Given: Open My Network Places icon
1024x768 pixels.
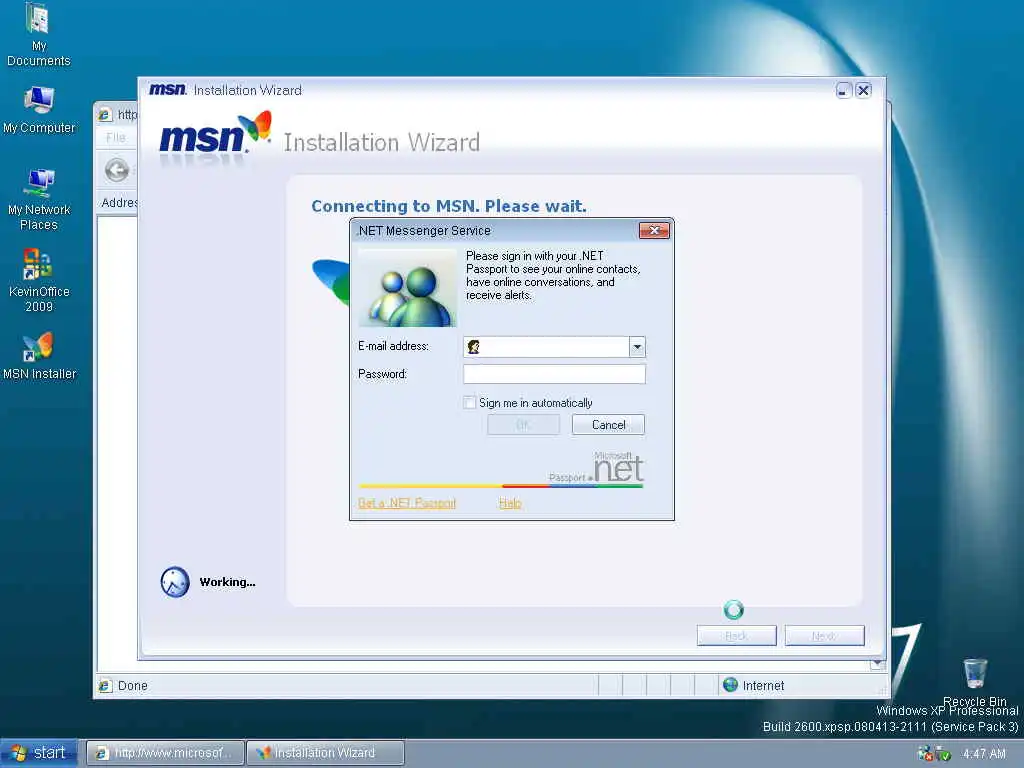Looking at the screenshot, I should click(x=39, y=199).
